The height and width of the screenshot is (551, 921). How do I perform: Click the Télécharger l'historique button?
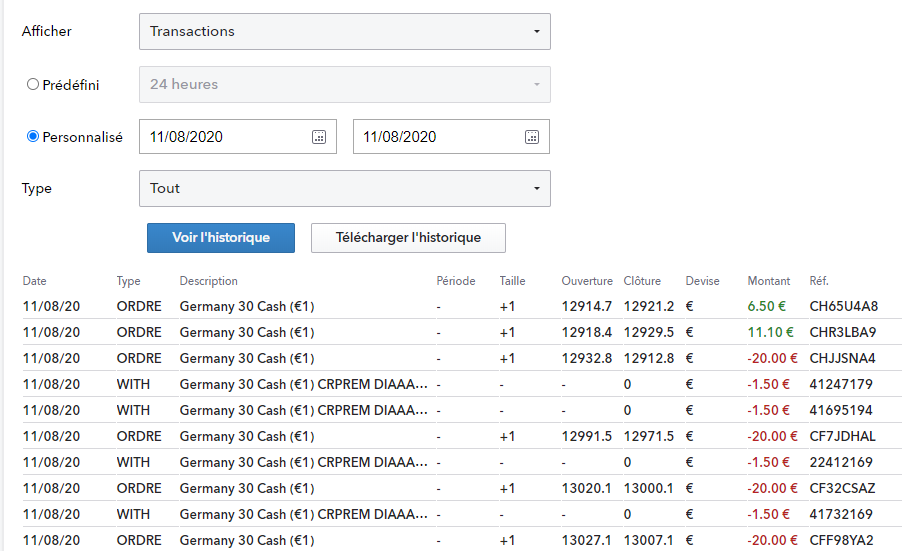click(408, 238)
